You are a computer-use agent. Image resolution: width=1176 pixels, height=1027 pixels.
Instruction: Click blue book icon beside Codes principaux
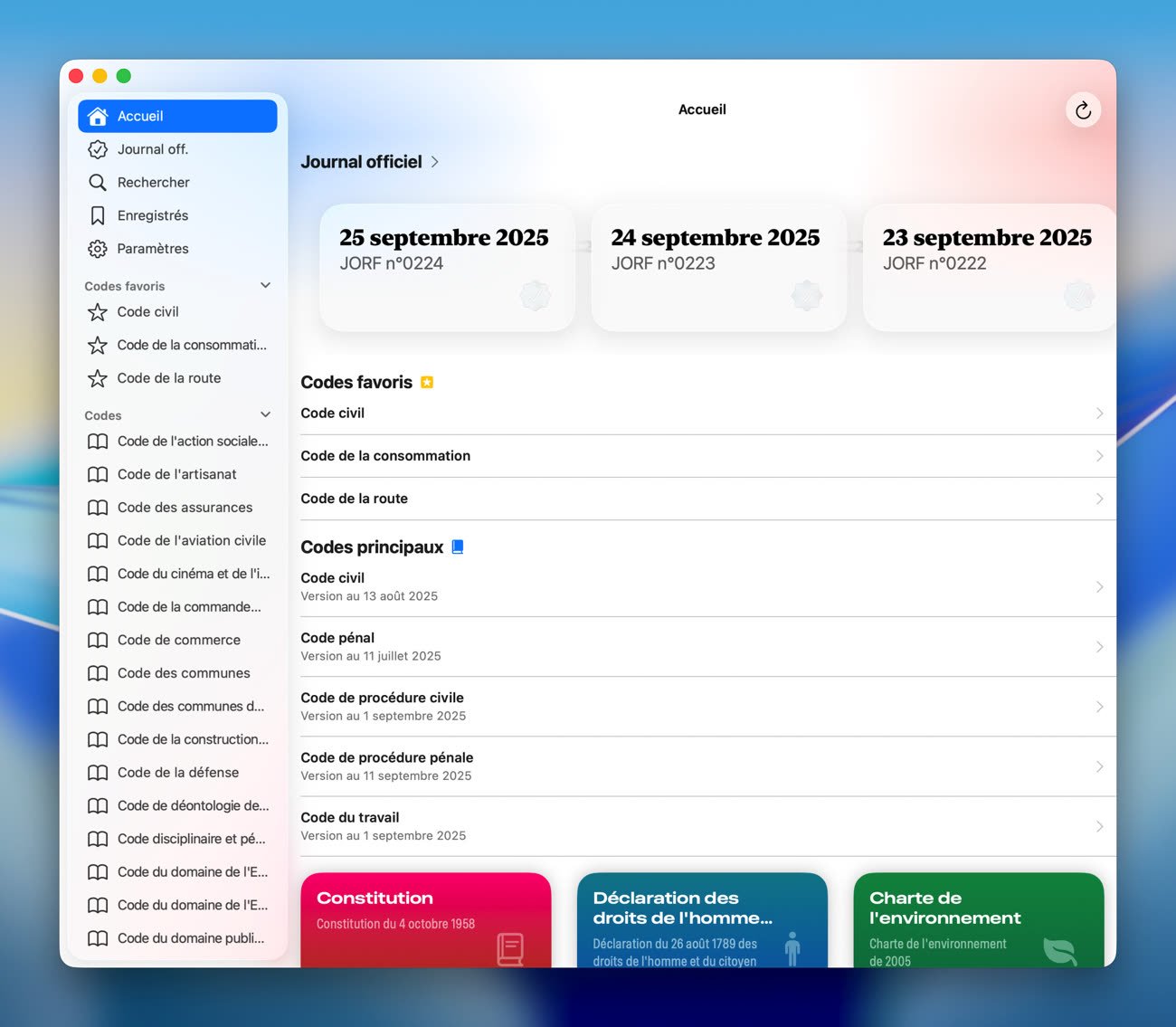(458, 547)
